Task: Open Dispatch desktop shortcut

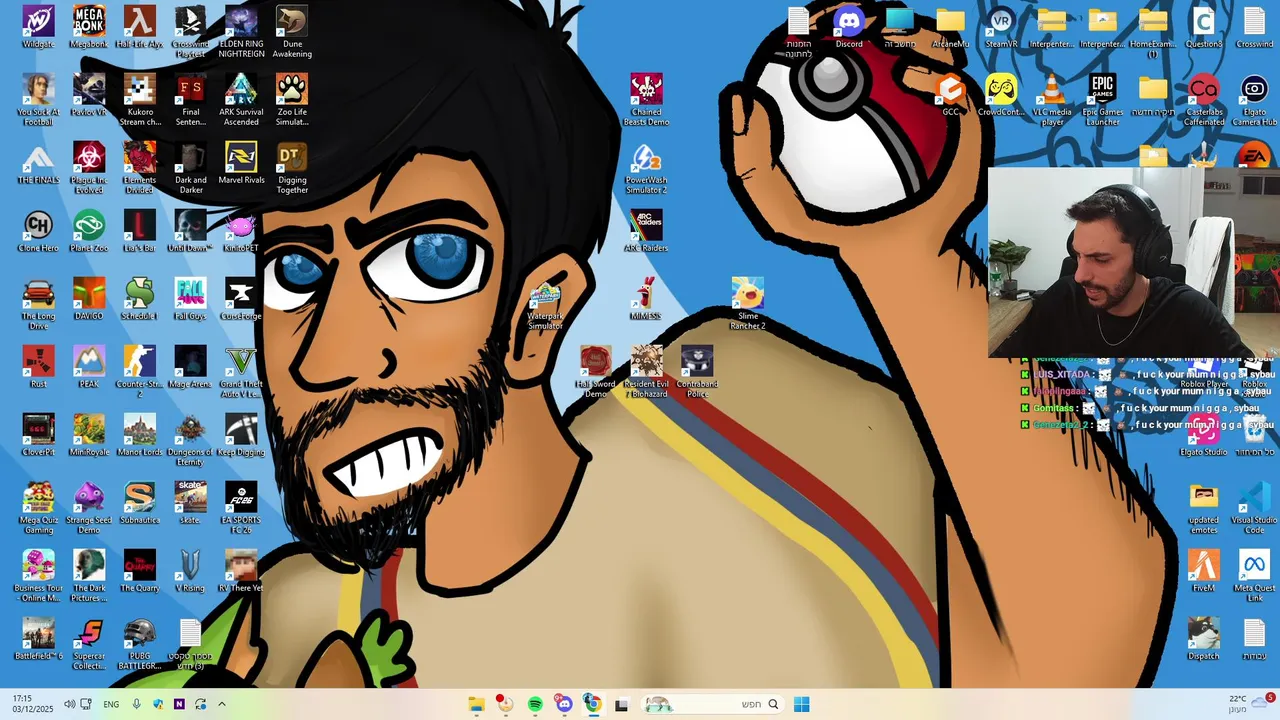Action: [1204, 639]
